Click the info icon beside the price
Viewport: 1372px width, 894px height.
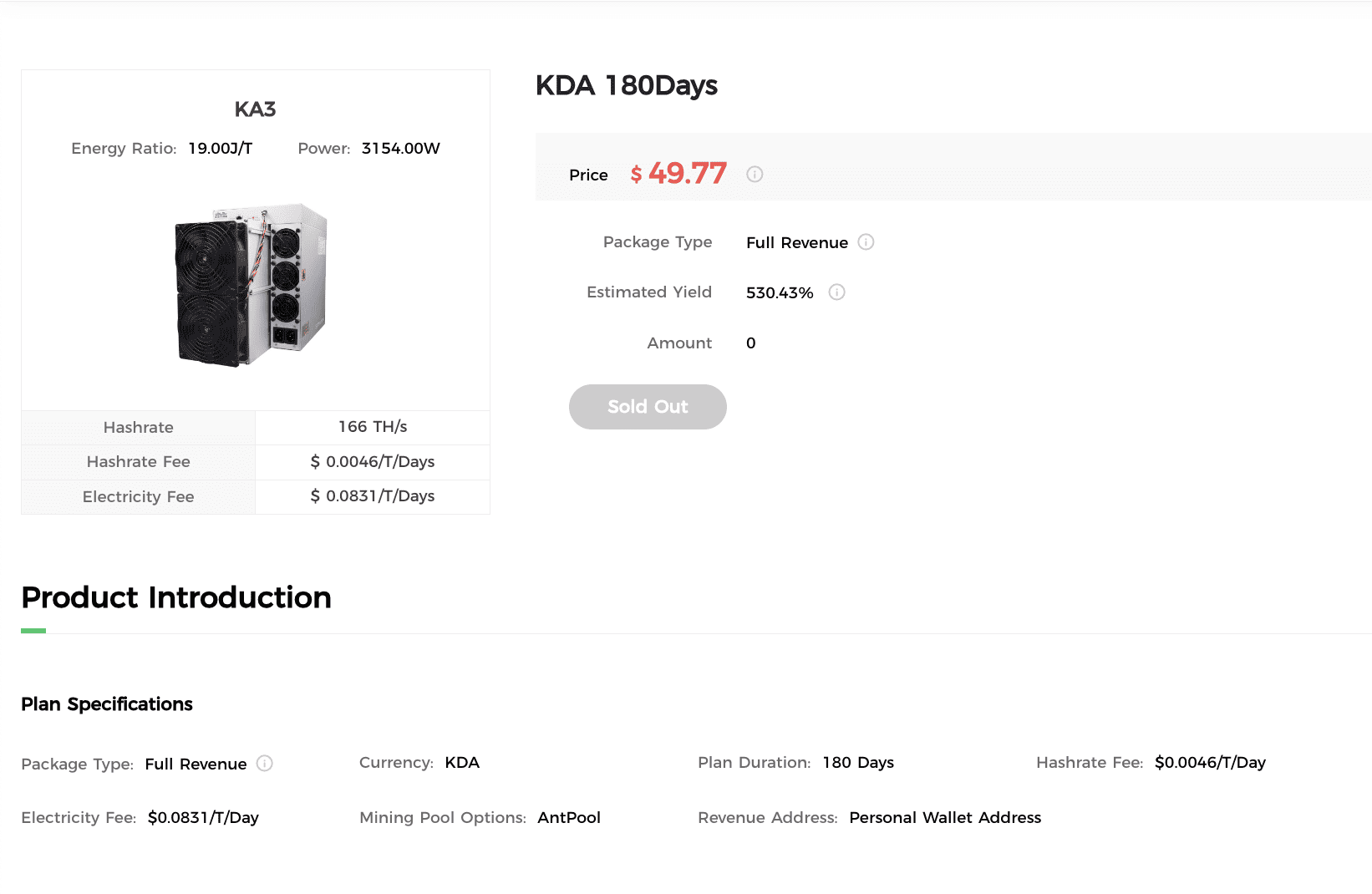(755, 174)
